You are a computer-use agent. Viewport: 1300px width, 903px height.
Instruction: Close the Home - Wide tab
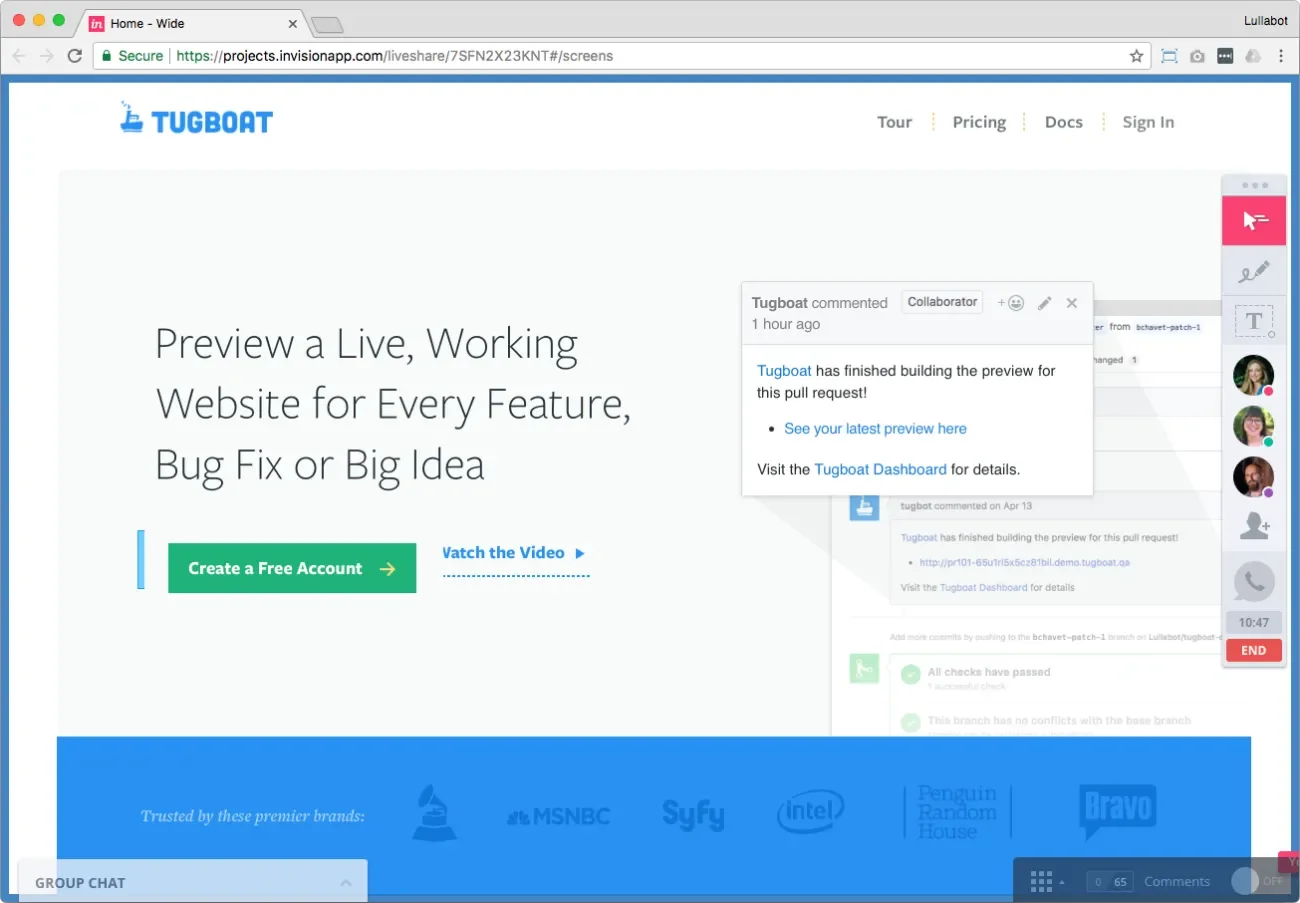click(293, 23)
